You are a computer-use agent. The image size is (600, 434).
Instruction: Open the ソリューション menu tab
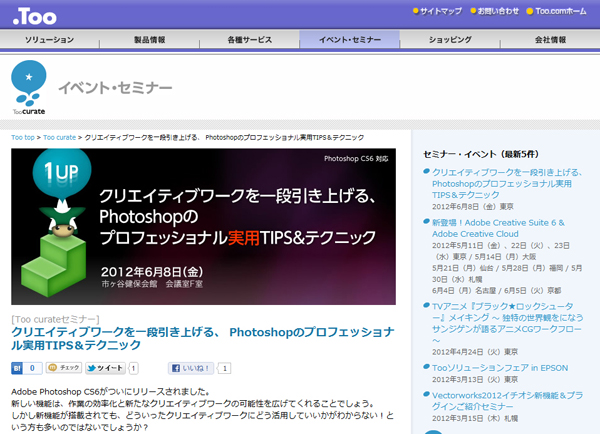(x=50, y=40)
